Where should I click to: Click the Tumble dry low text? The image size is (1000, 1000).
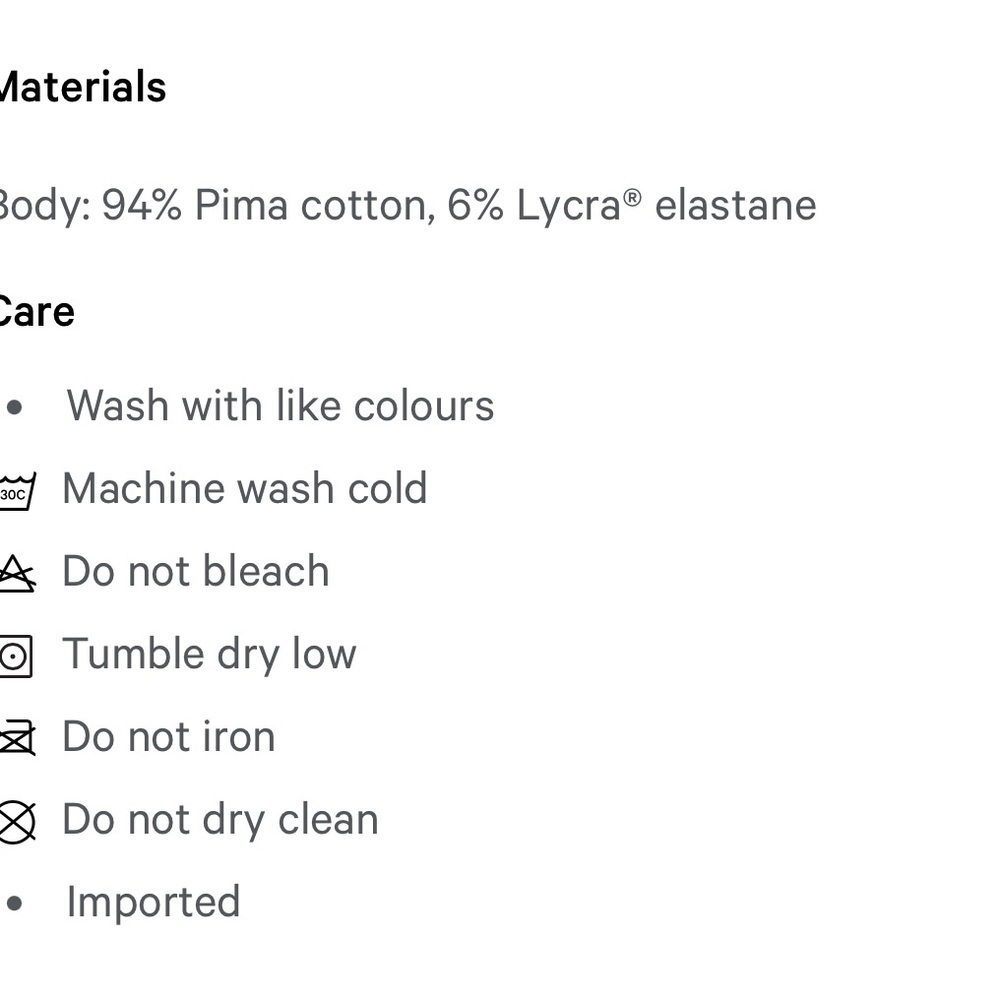click(x=209, y=655)
